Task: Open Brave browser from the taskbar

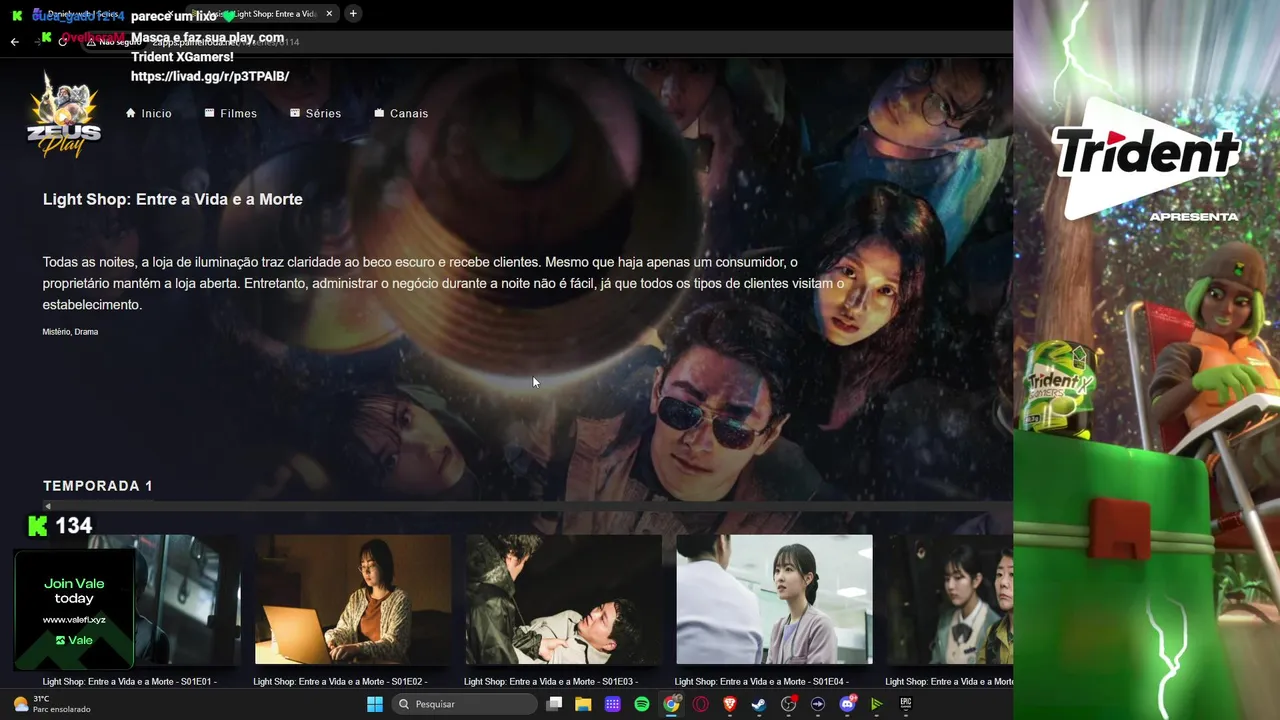Action: coord(730,704)
